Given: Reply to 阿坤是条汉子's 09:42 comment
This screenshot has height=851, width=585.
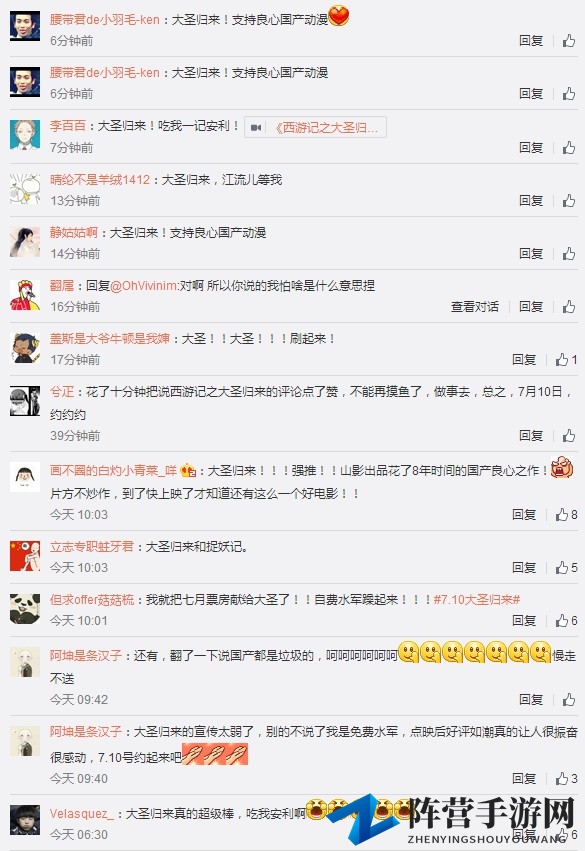Looking at the screenshot, I should (531, 700).
